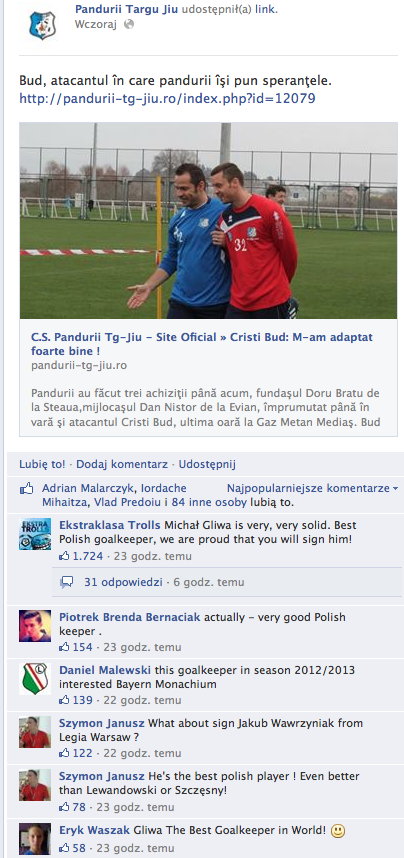The image size is (404, 858).
Task: Expand Najpopularniejsze komentarze sorting dropdown
Action: [x=312, y=488]
